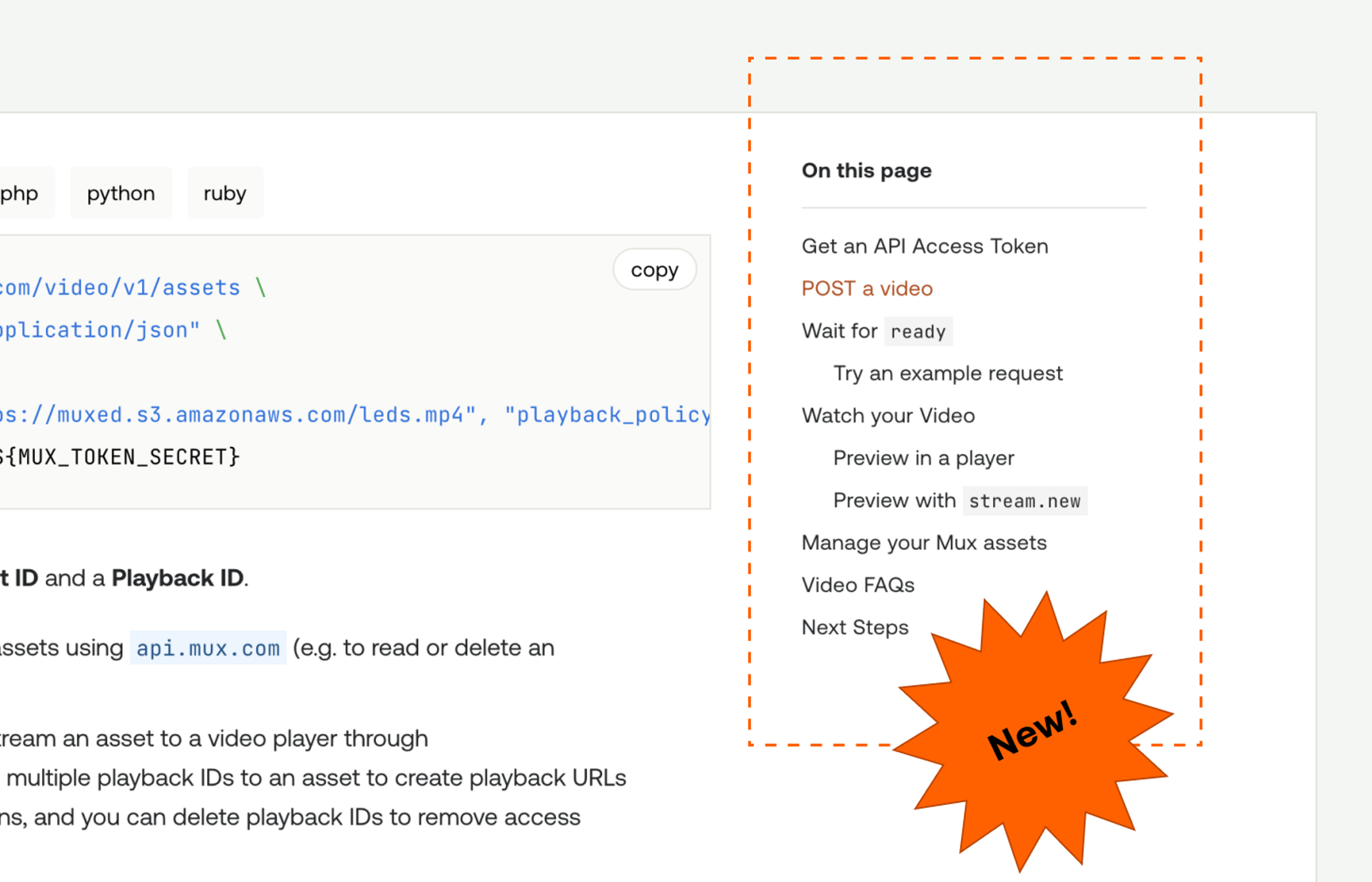Open 'Try an example request' sub-link
Viewport: 1372px width, 882px height.
[x=948, y=373]
